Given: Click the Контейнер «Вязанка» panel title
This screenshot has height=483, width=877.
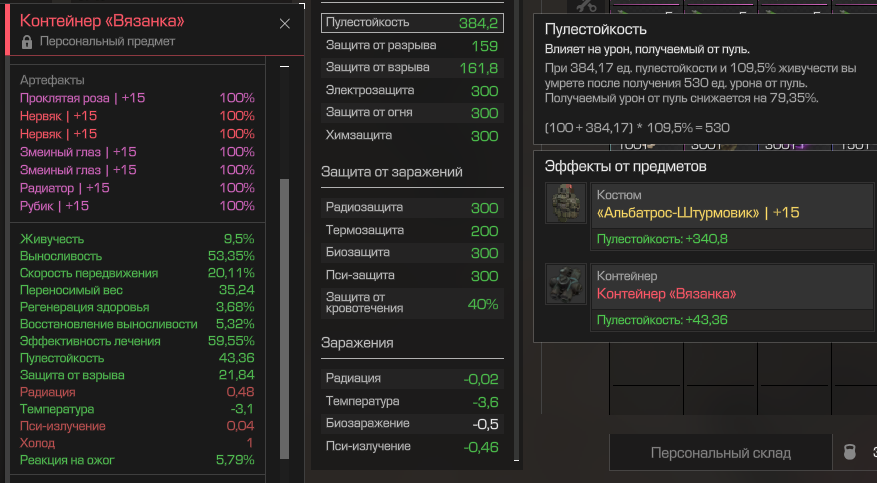Looking at the screenshot, I should pos(102,21).
